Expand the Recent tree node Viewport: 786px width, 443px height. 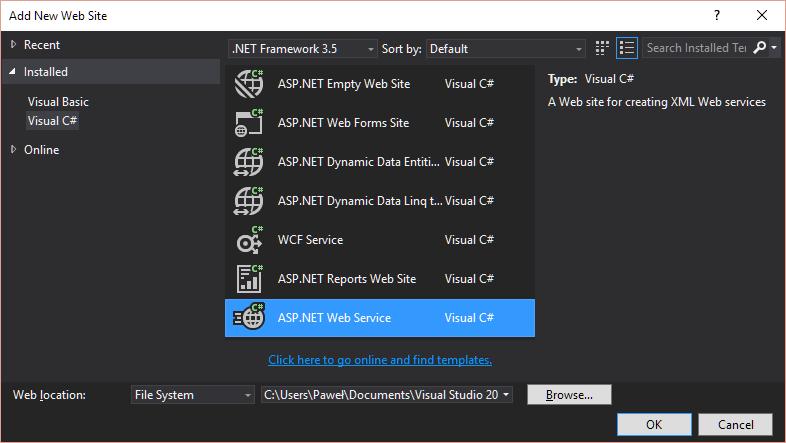coord(14,45)
